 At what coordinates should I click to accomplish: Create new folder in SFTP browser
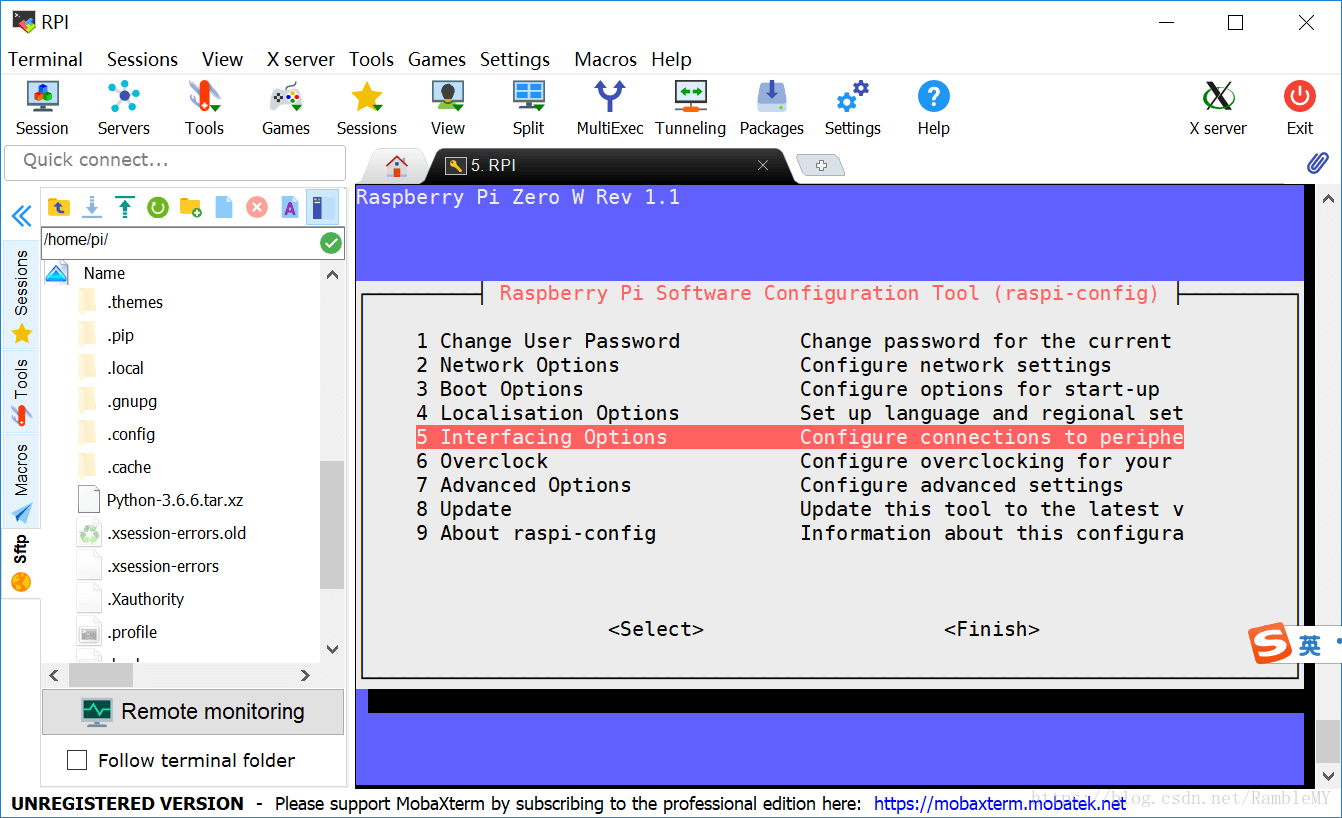[x=191, y=207]
